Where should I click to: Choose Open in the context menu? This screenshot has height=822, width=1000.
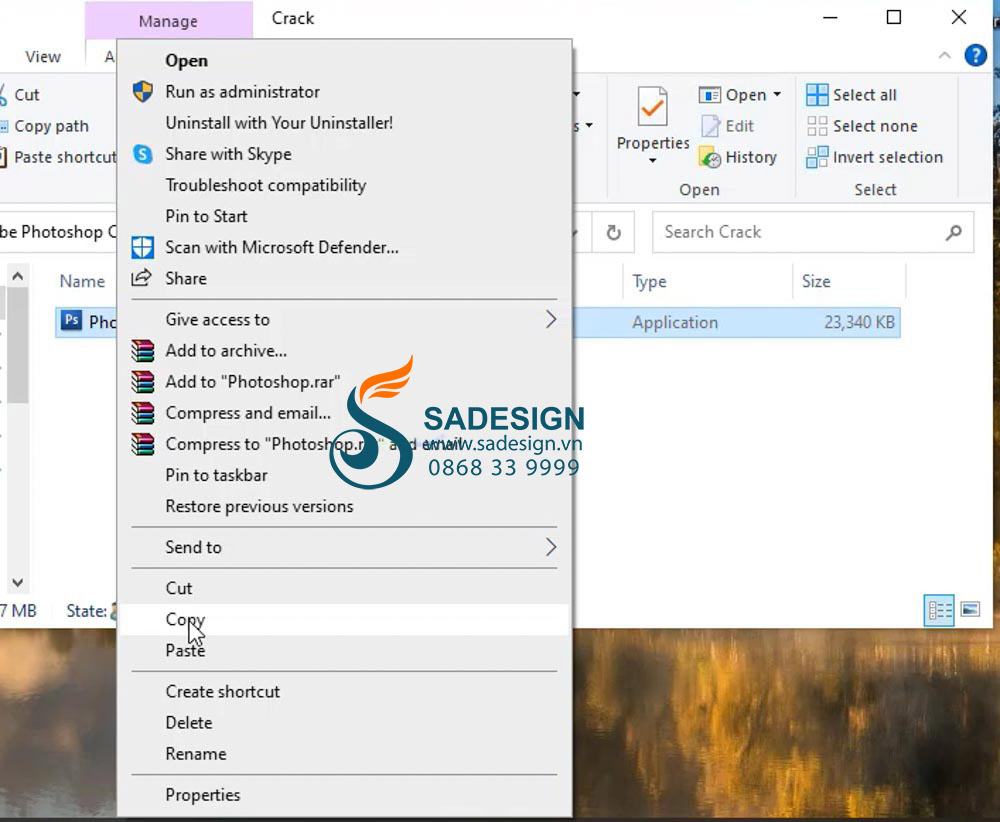[344, 61]
